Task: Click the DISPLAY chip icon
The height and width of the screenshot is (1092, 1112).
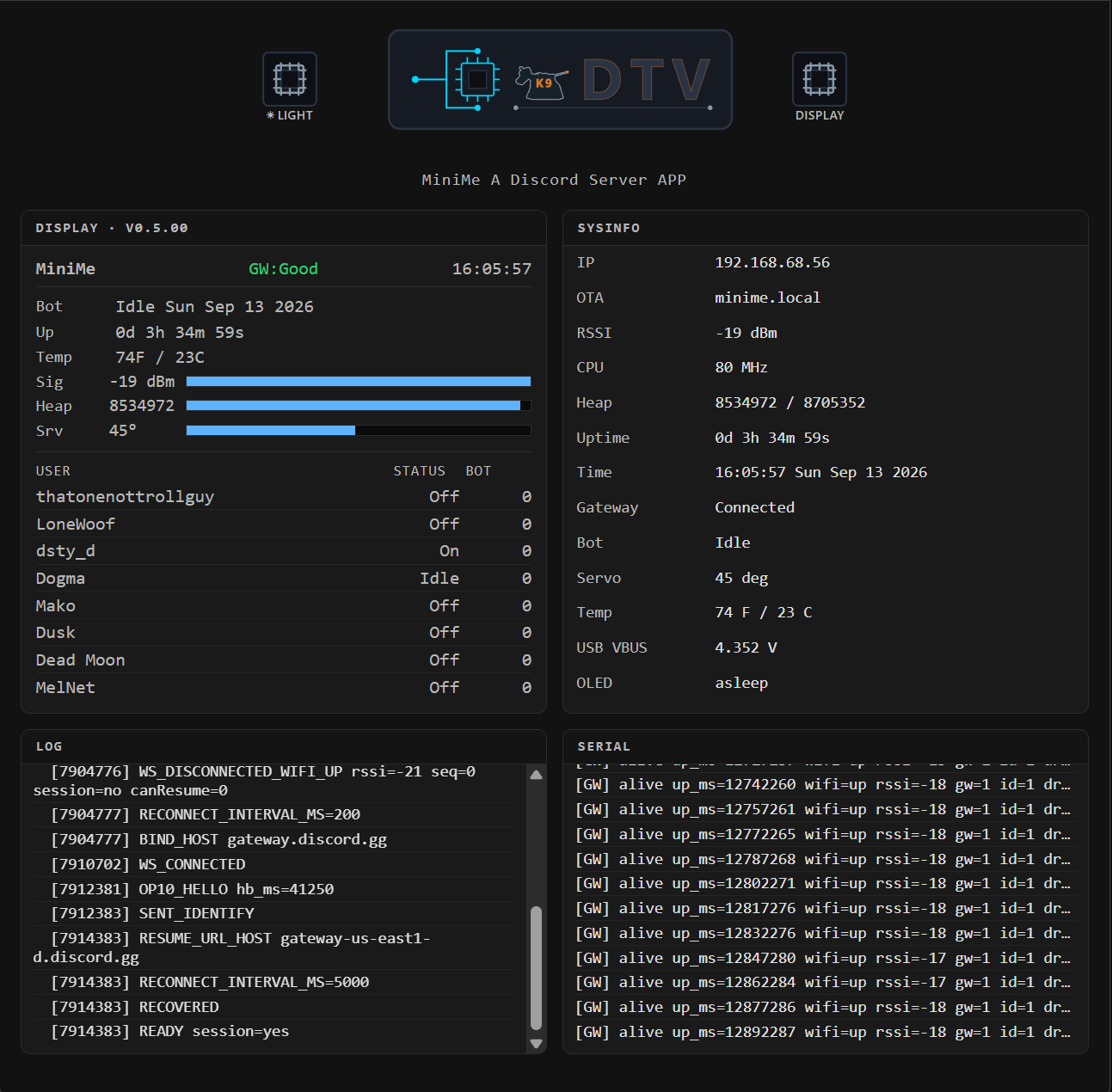Action: pos(820,79)
